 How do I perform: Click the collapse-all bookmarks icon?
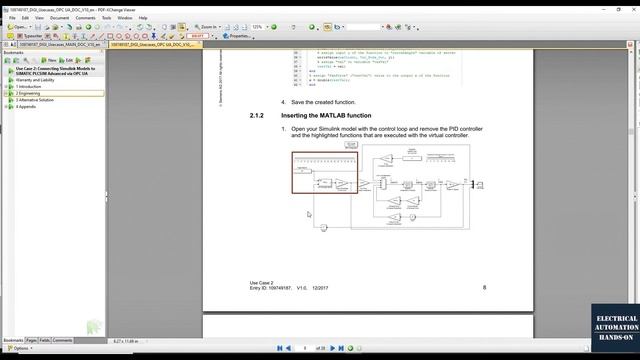point(16,60)
